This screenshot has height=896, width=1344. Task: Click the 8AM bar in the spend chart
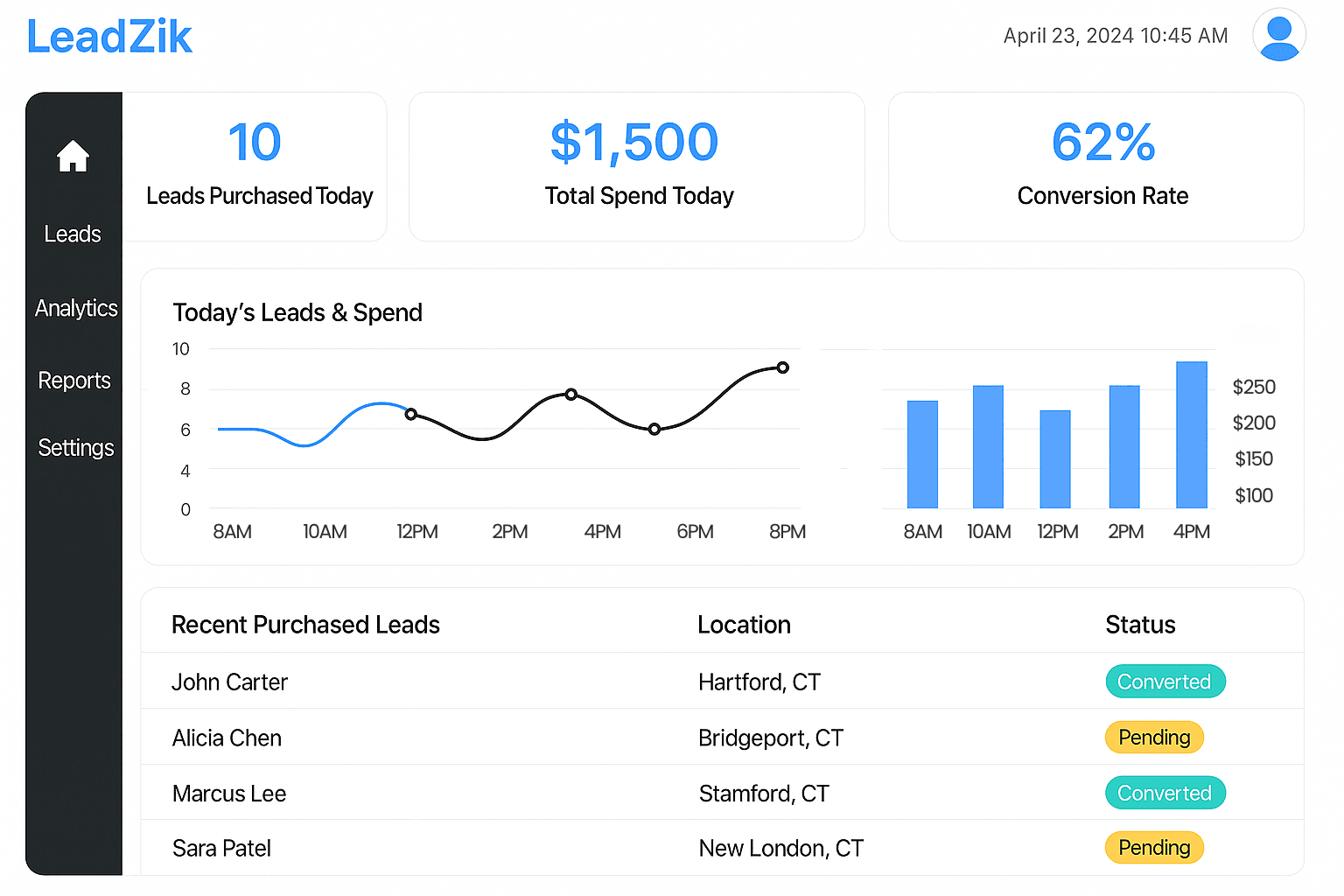click(921, 455)
